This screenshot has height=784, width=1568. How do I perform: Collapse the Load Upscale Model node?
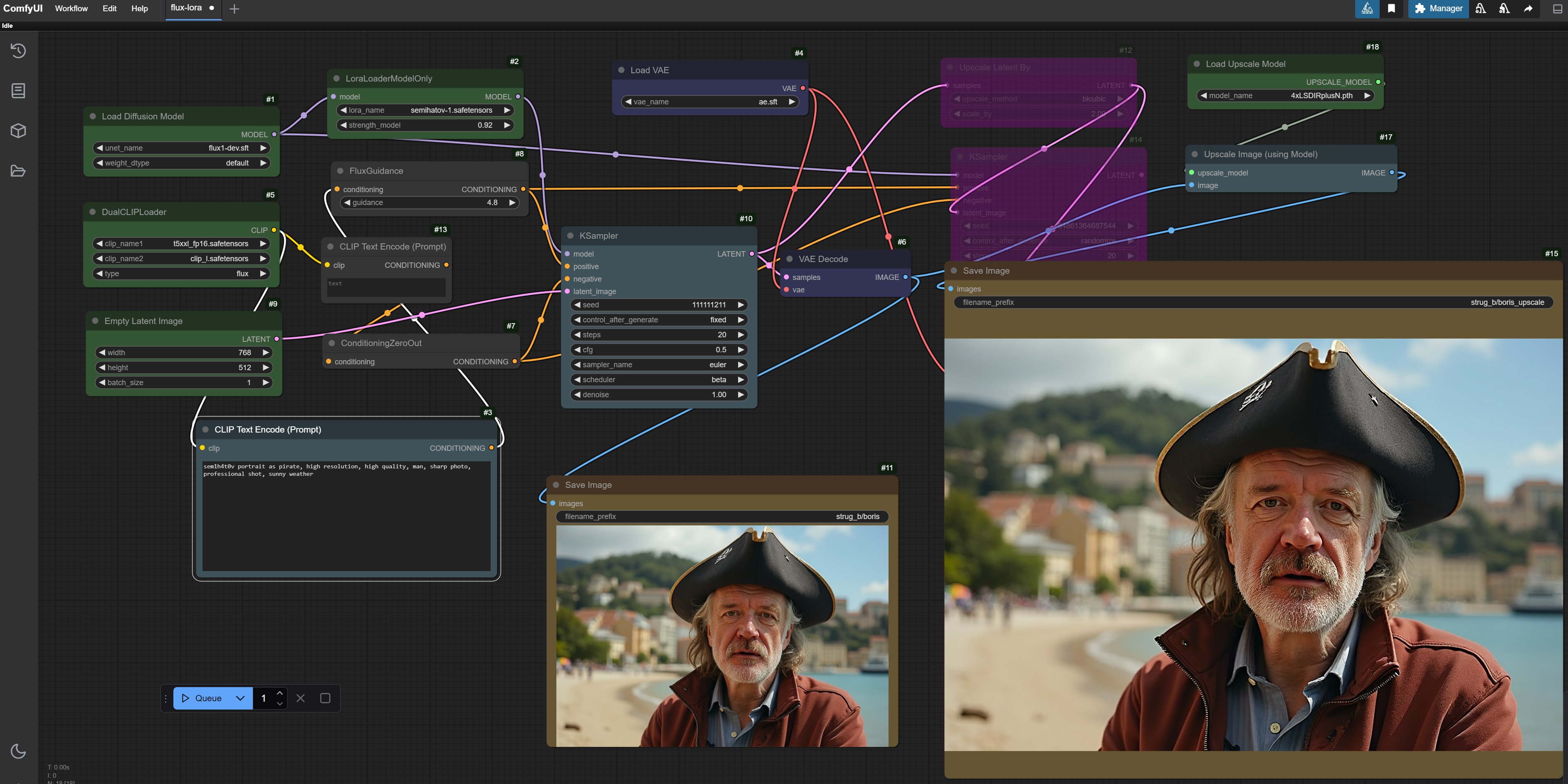[1197, 64]
